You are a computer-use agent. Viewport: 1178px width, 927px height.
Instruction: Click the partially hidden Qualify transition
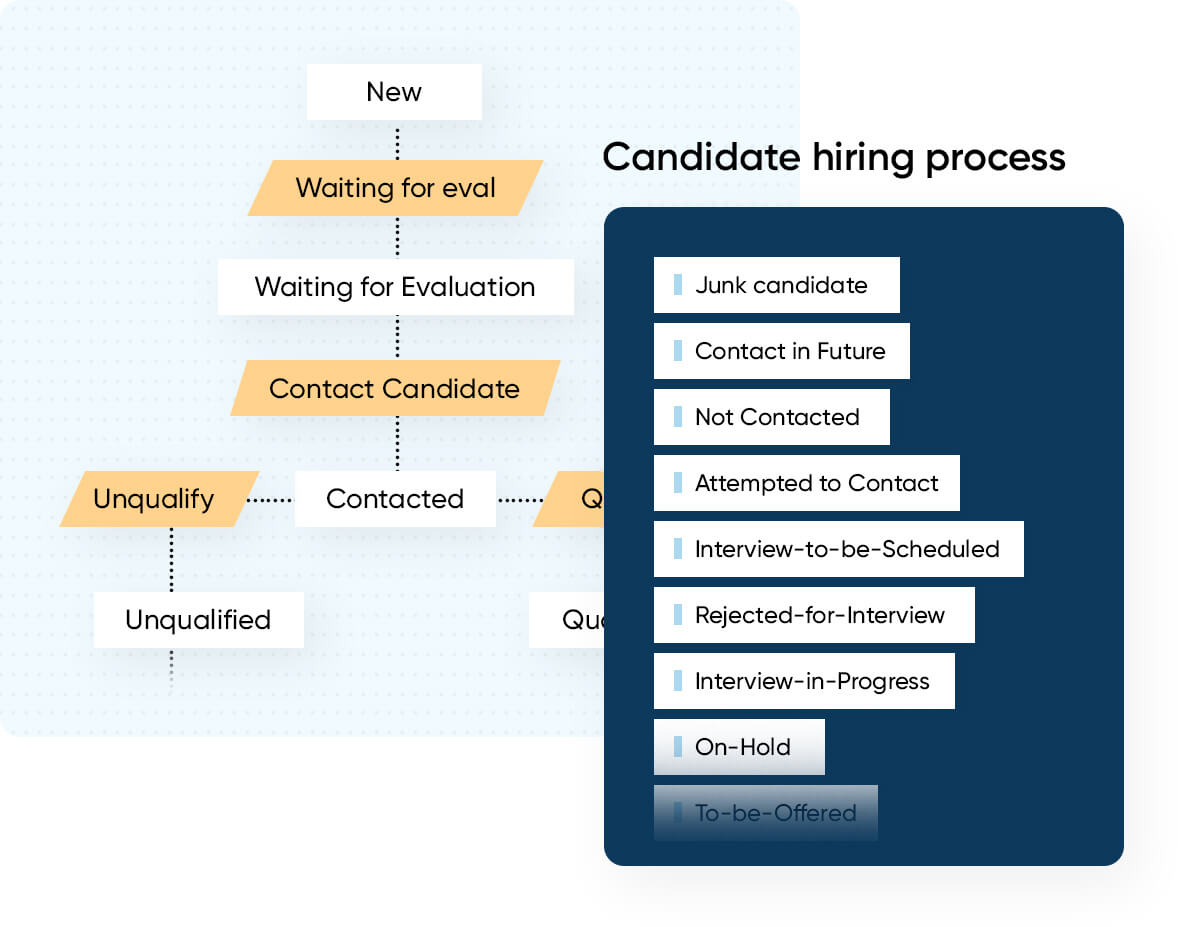(x=574, y=499)
